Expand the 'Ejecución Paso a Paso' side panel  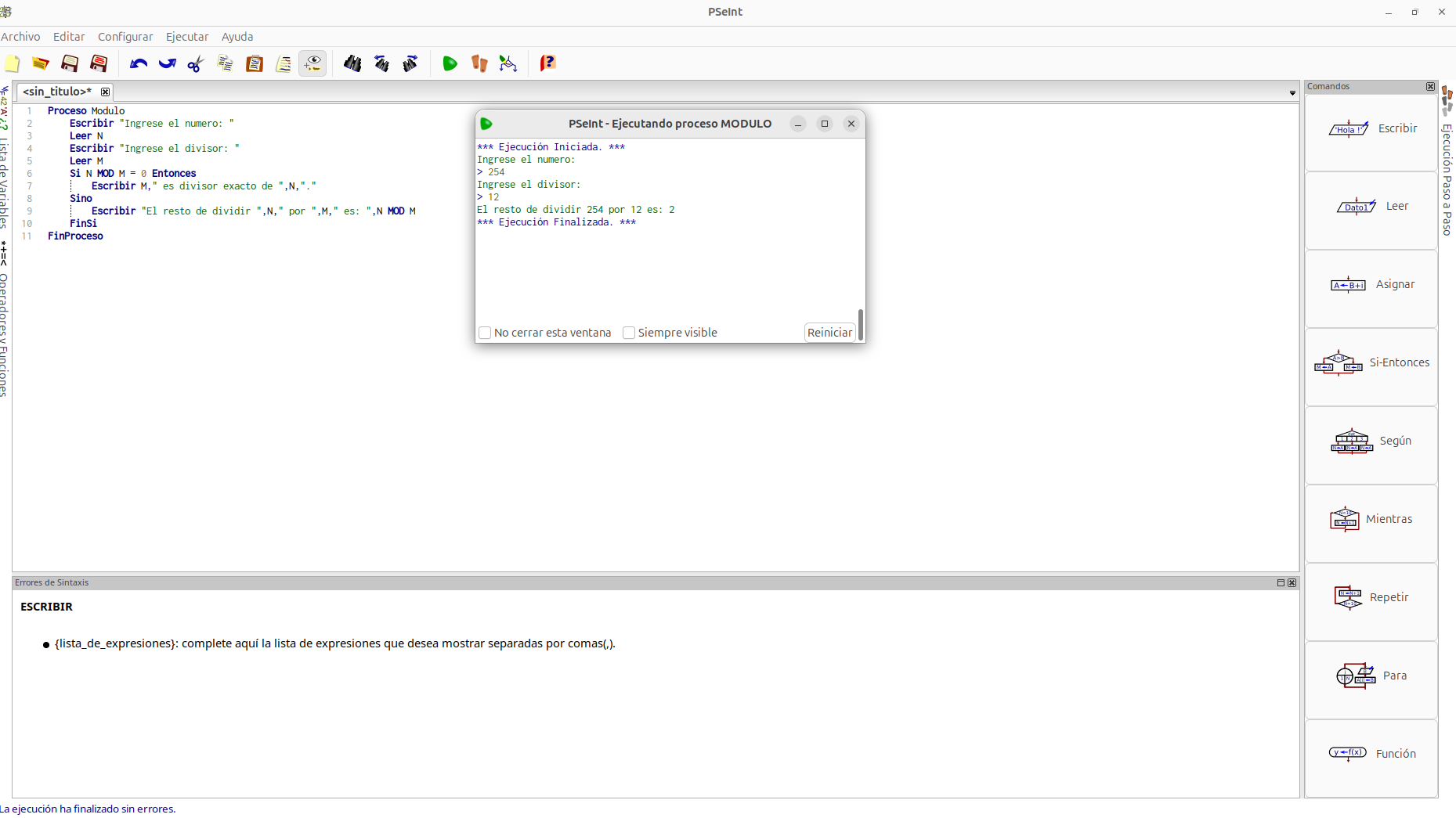point(1447,178)
